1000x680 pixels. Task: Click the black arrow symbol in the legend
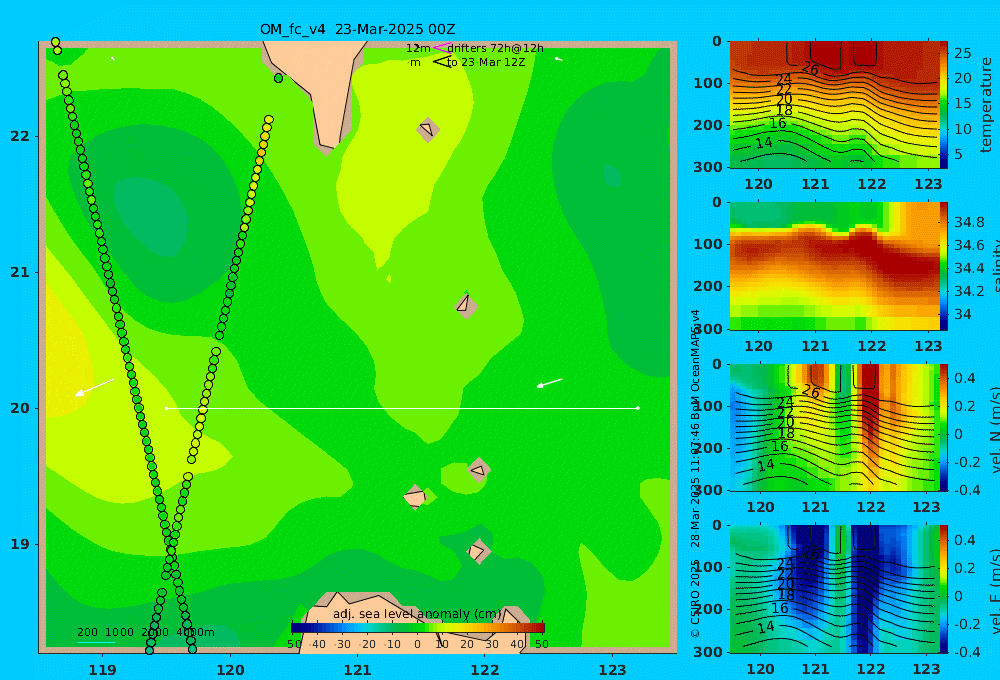coord(442,62)
